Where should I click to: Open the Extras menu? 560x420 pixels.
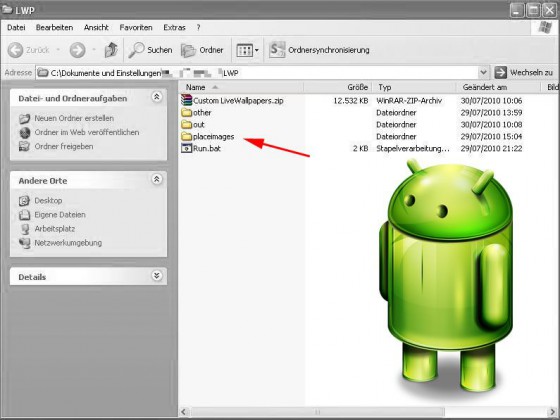pyautogui.click(x=174, y=28)
